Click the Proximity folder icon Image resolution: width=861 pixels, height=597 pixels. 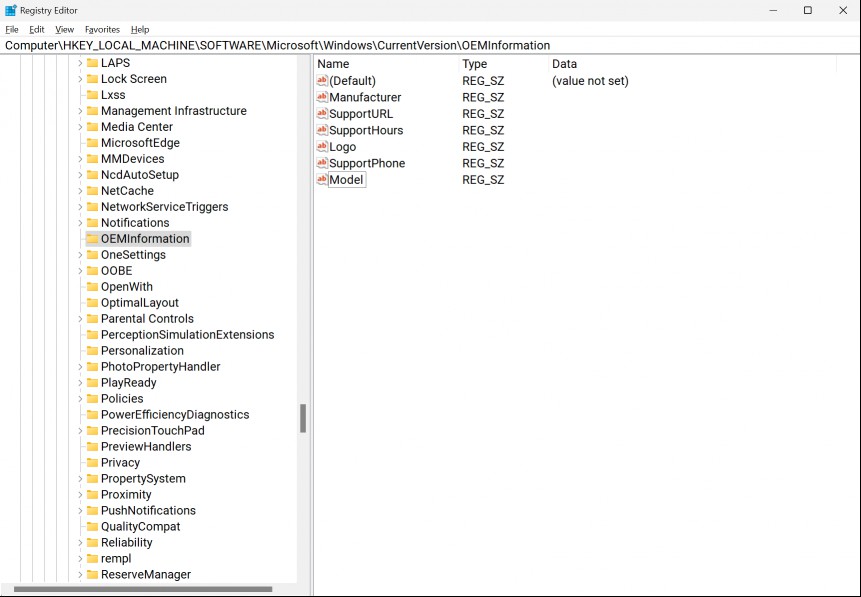[92, 494]
